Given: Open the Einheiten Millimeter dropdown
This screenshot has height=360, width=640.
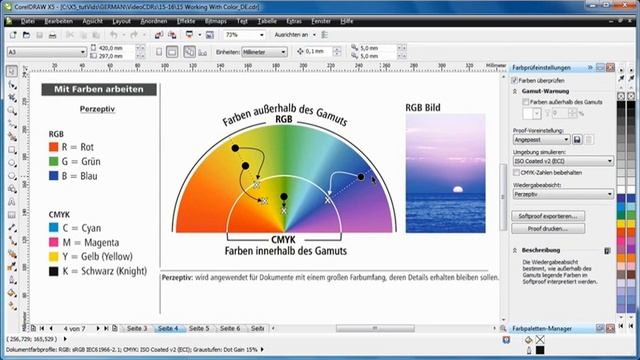Looking at the screenshot, I should [x=283, y=52].
